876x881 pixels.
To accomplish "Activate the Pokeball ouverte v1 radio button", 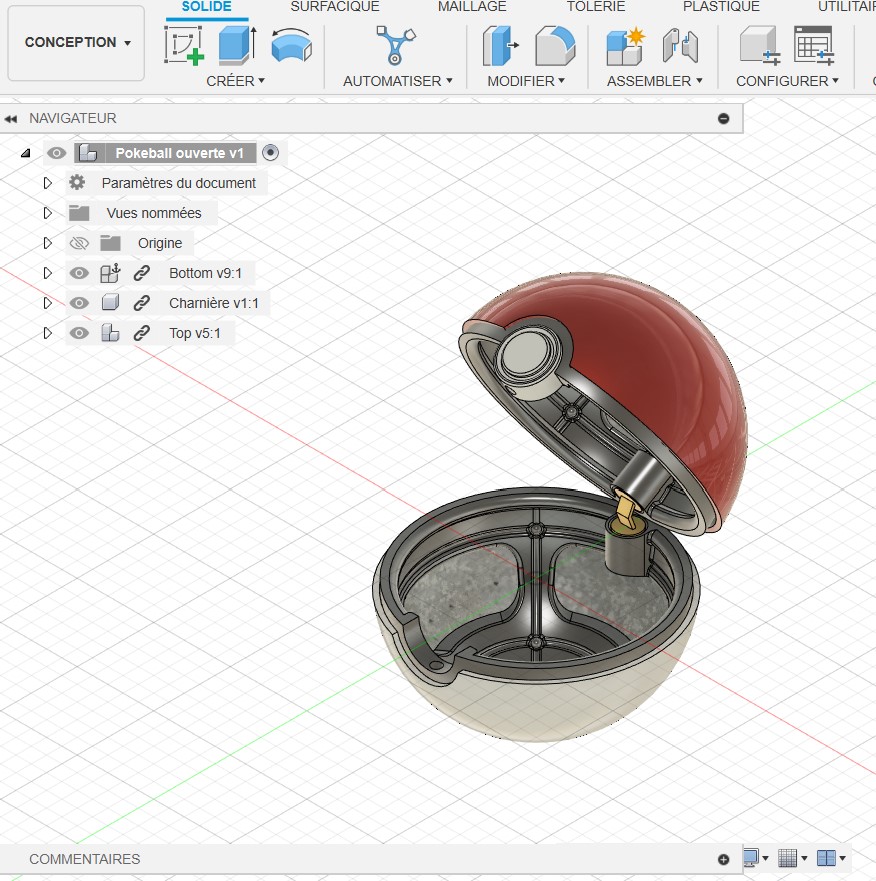I will pos(270,153).
